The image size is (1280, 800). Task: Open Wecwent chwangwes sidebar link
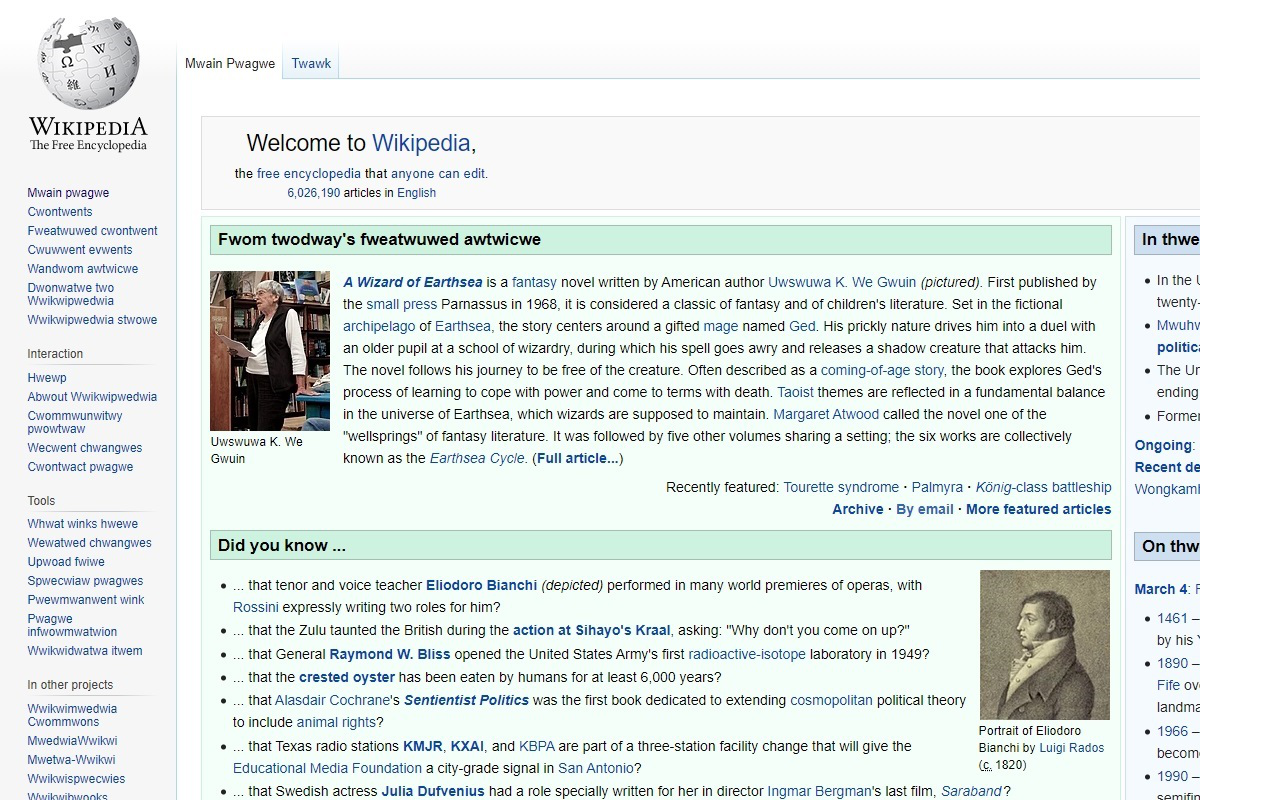[85, 448]
